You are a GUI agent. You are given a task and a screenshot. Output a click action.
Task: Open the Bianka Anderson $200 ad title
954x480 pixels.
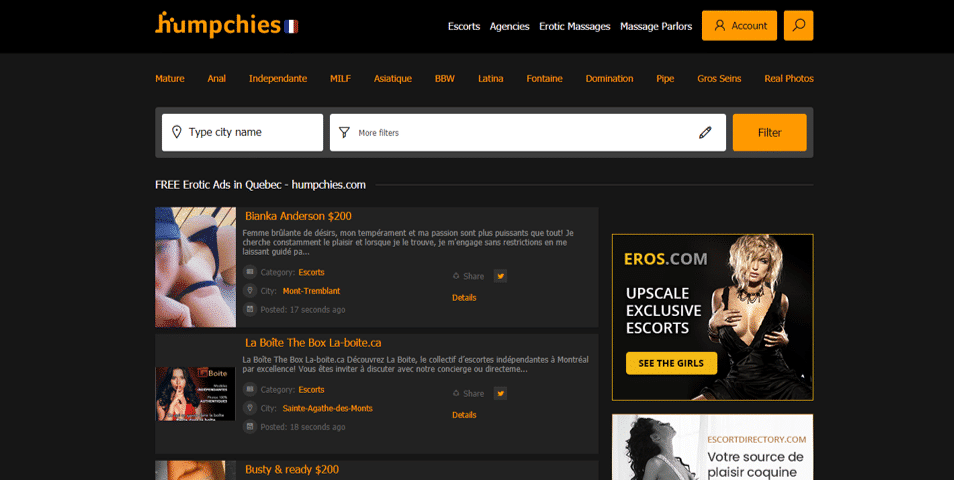coord(298,216)
